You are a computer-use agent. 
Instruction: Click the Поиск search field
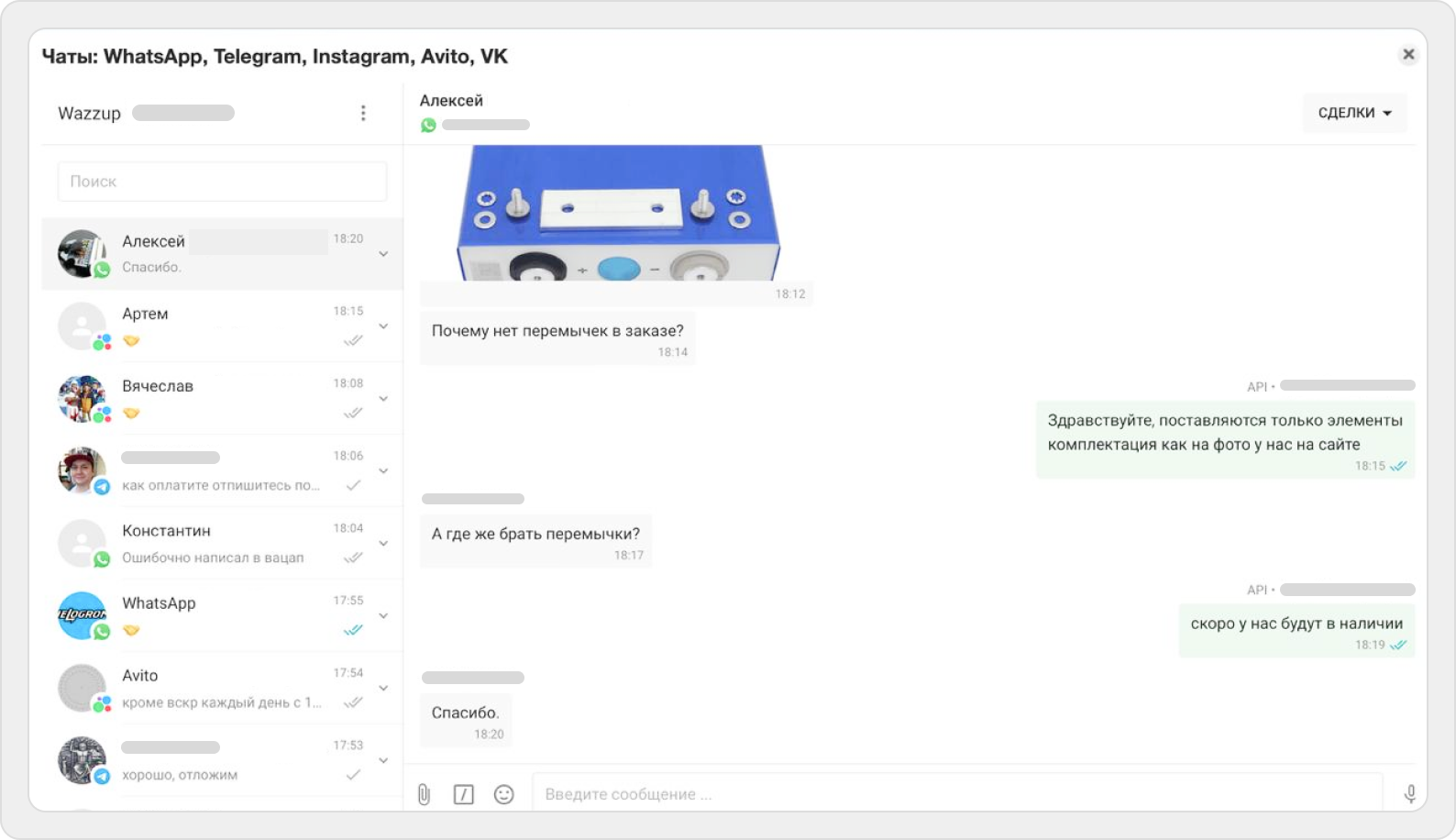[x=222, y=182]
